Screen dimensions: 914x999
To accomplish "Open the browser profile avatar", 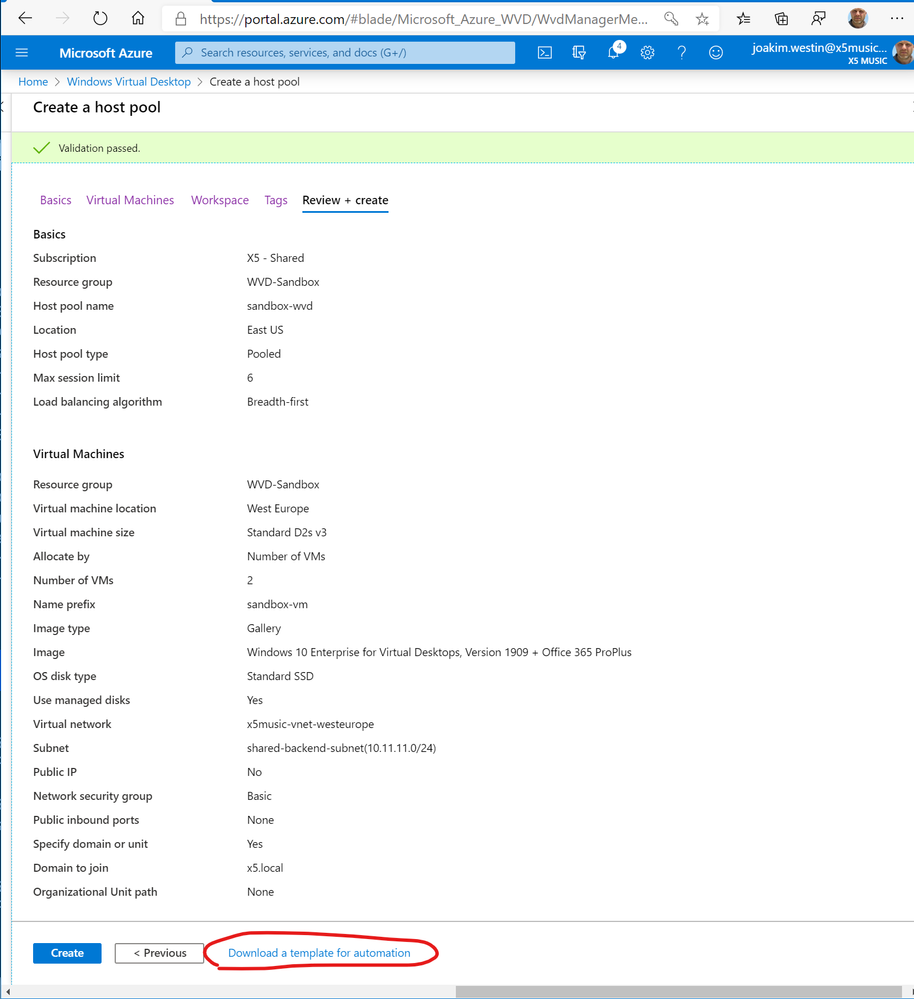I will (x=858, y=18).
